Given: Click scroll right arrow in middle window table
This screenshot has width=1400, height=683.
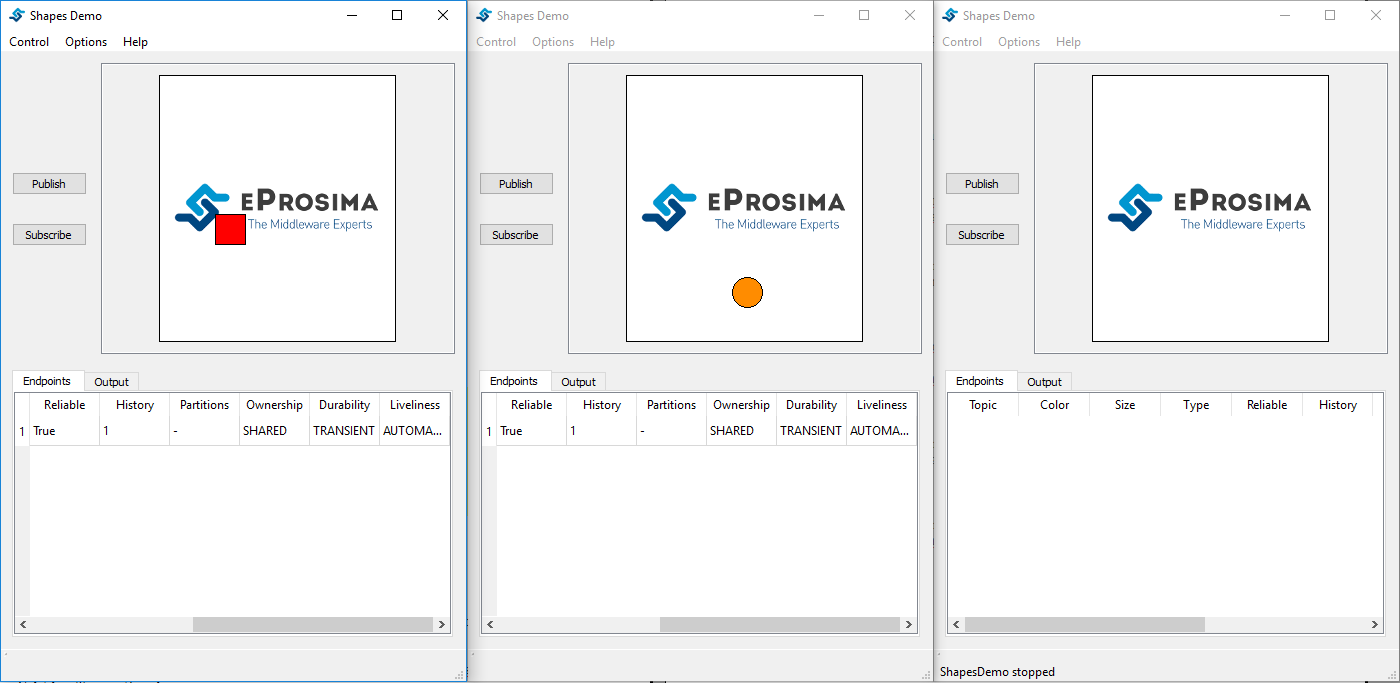Looking at the screenshot, I should [x=908, y=624].
